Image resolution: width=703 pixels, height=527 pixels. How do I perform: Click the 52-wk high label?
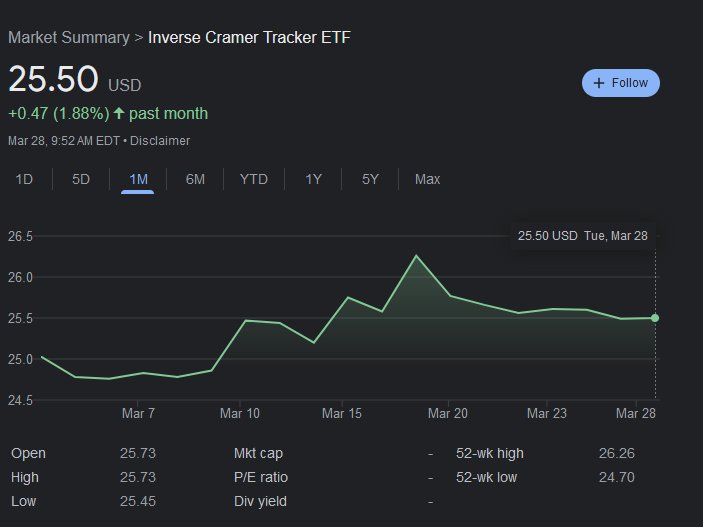click(x=490, y=453)
